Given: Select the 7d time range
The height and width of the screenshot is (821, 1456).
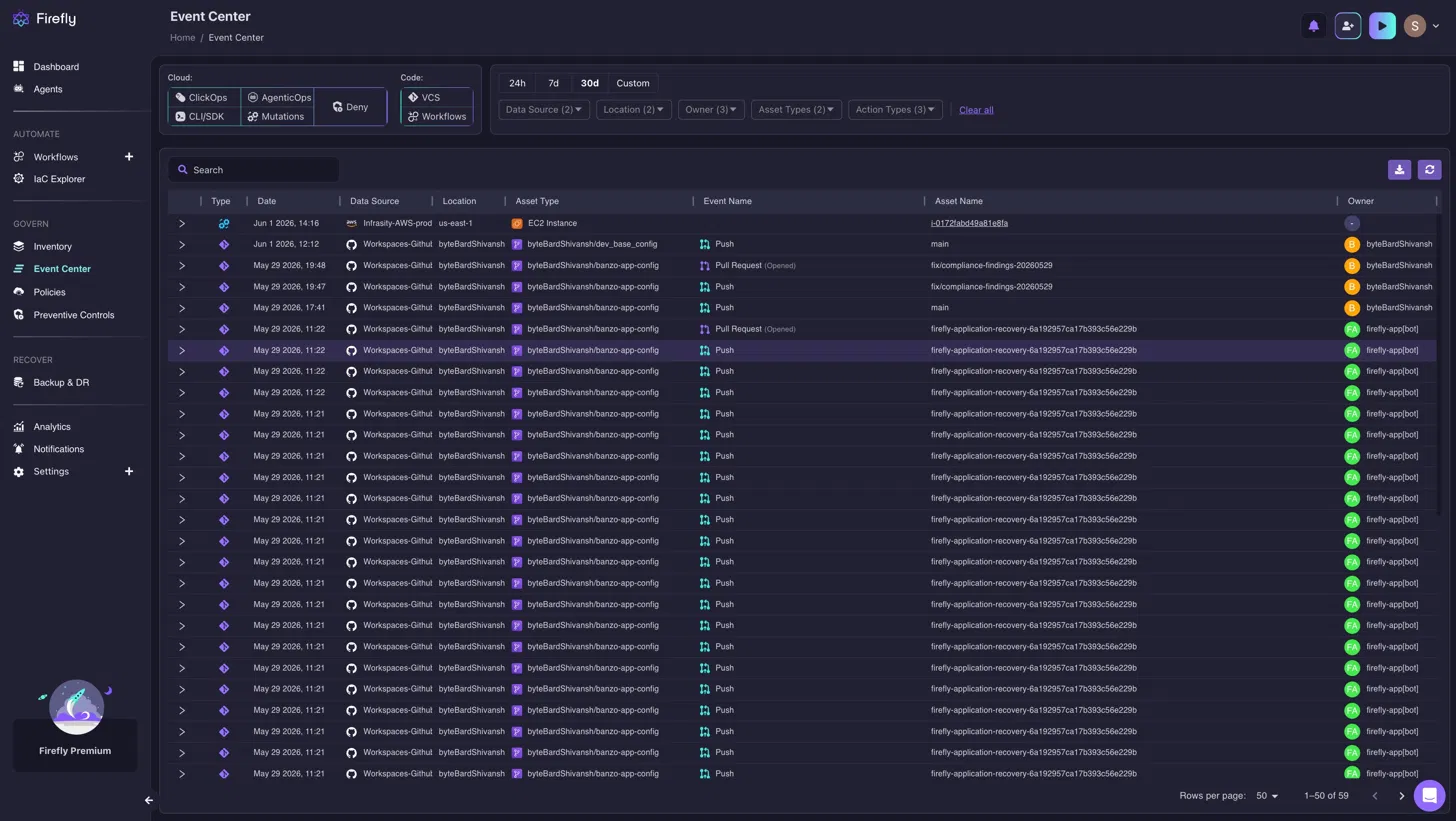Looking at the screenshot, I should pyautogui.click(x=553, y=83).
